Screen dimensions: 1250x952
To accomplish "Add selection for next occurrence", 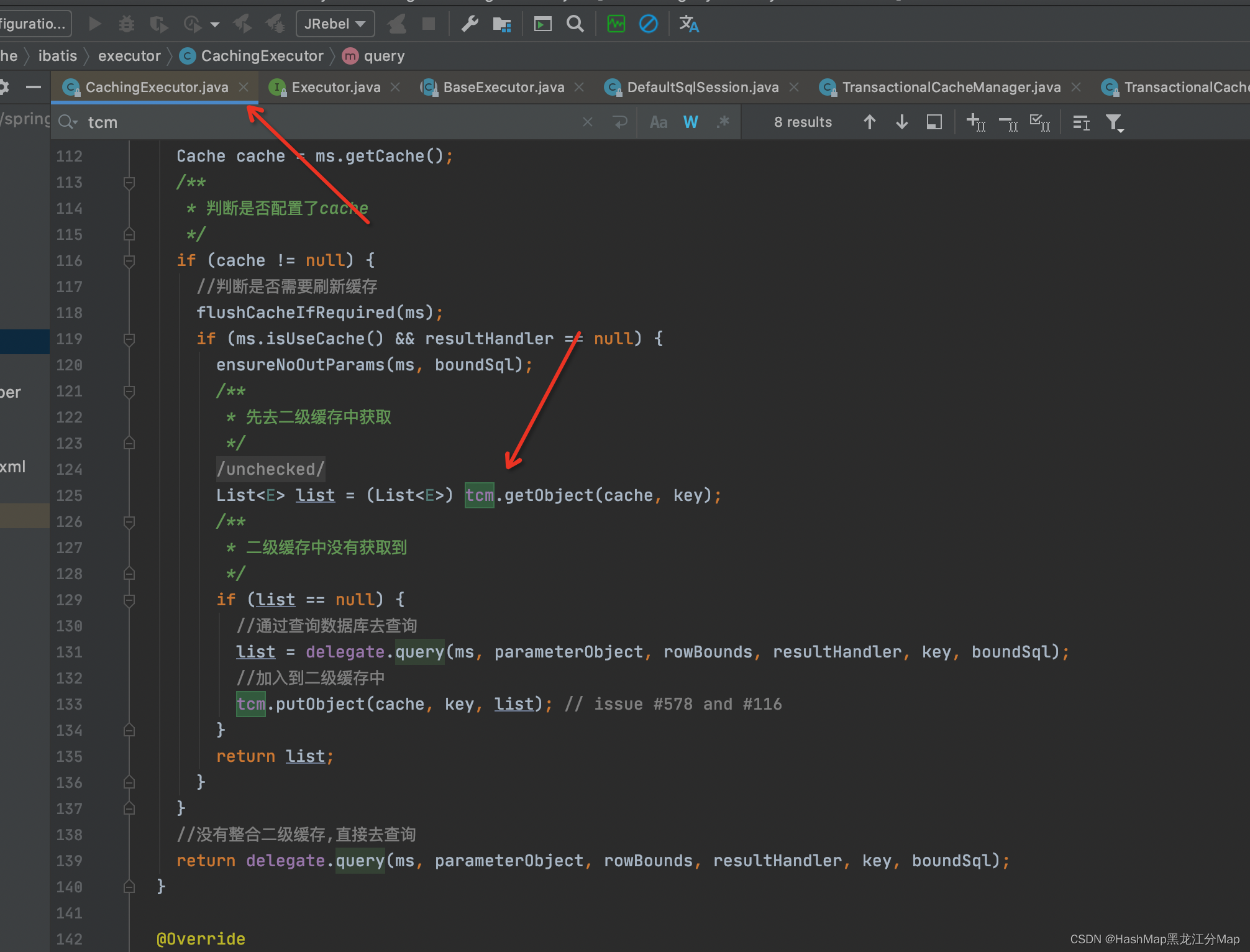I will [975, 122].
